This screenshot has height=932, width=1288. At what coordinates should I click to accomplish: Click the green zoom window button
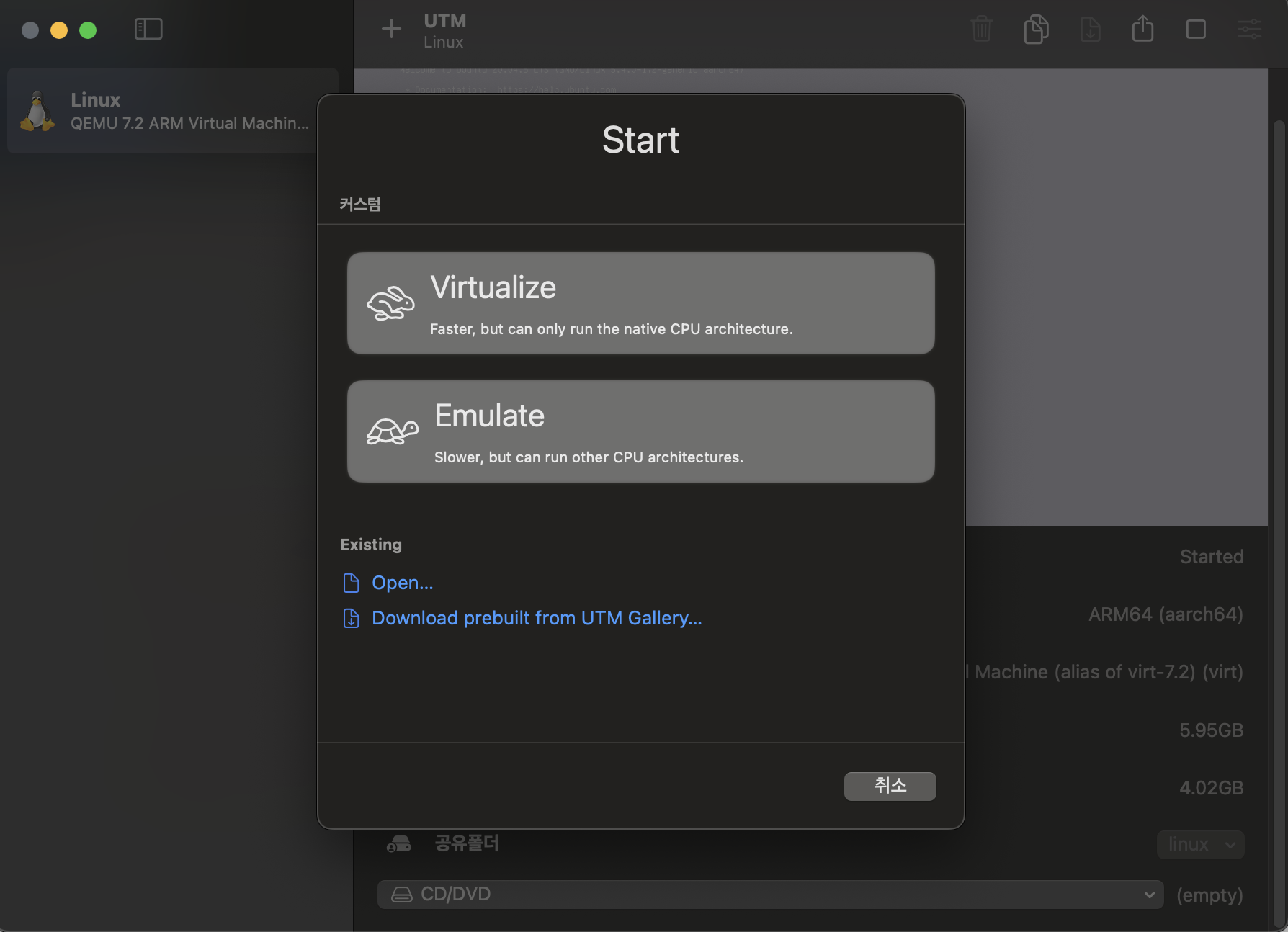(88, 30)
